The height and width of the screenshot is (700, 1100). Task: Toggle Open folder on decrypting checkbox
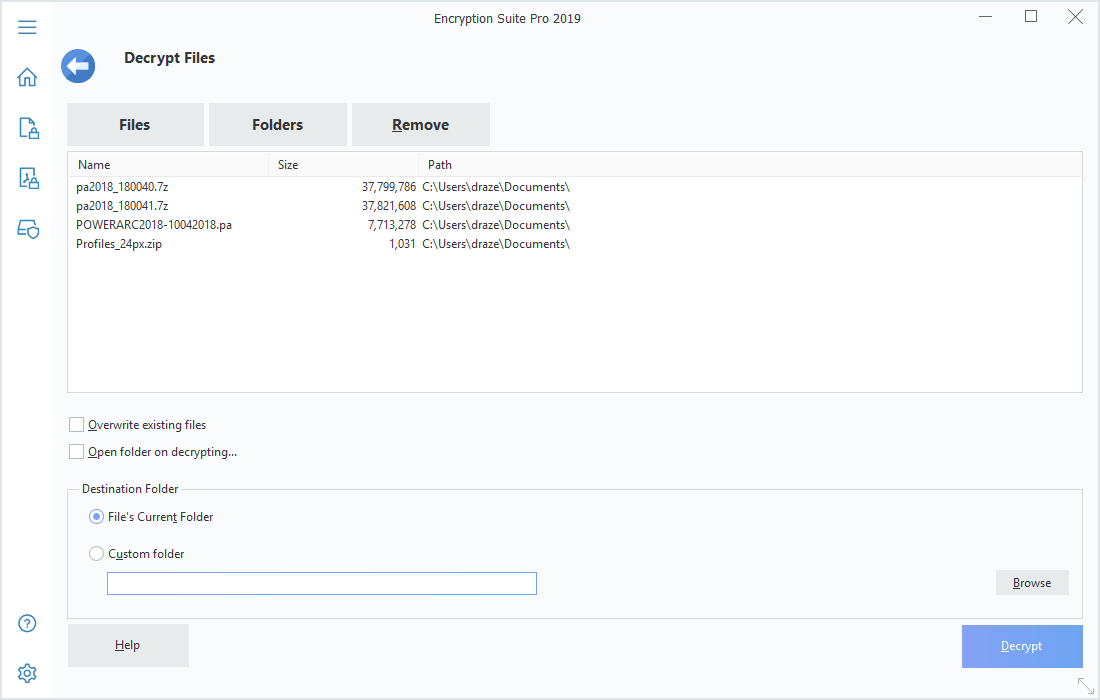point(77,452)
